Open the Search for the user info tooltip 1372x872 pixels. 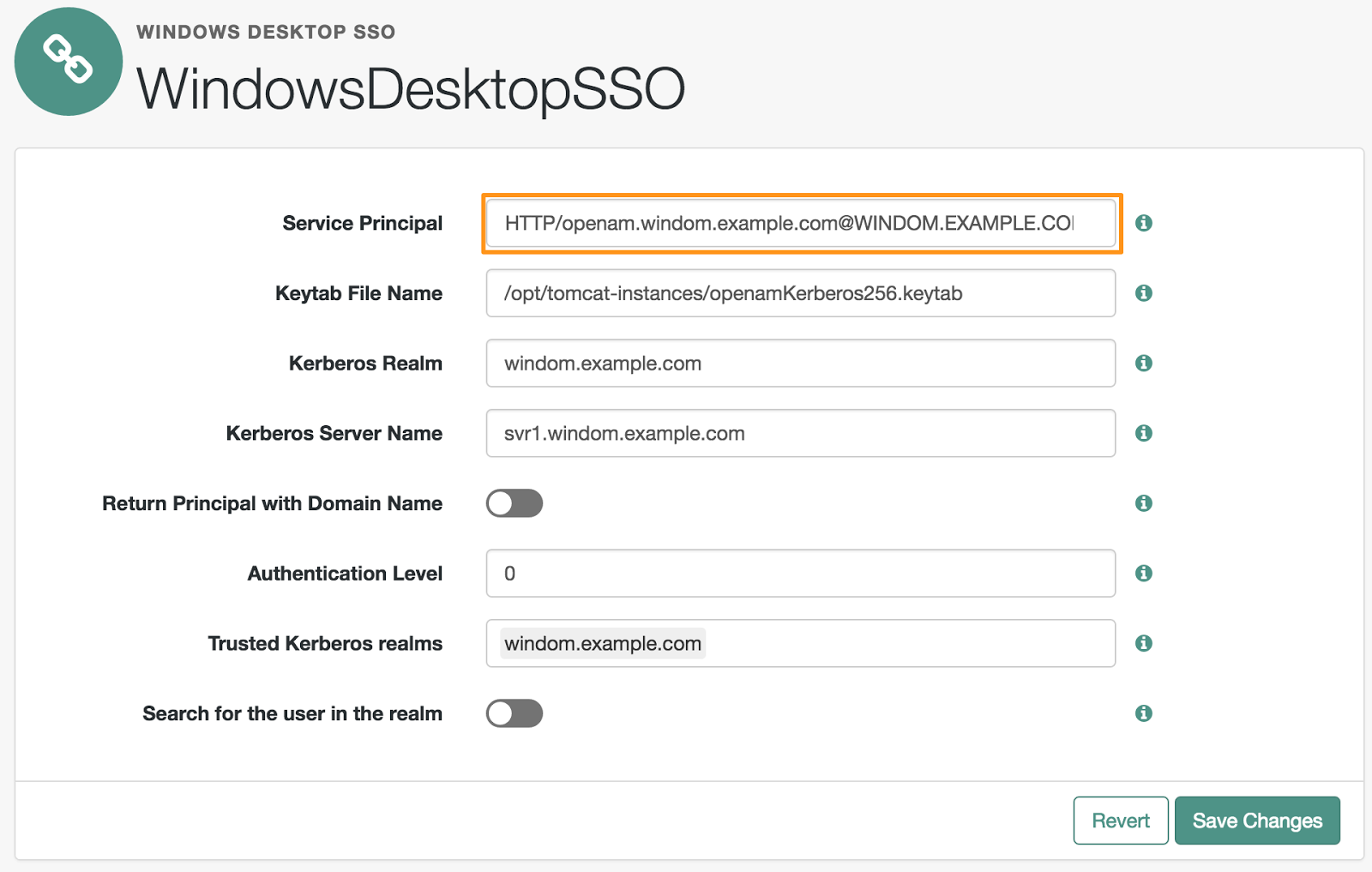click(x=1143, y=713)
